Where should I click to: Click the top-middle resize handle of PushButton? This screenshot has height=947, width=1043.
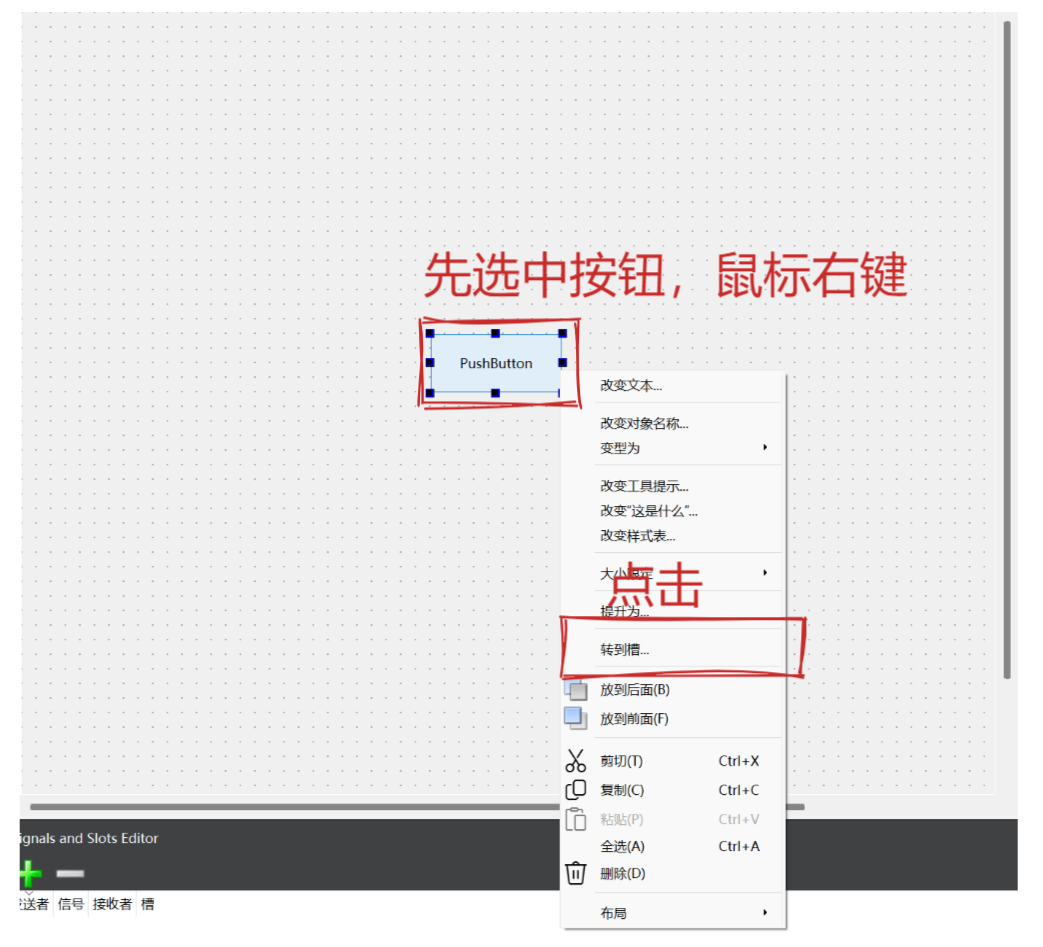coord(496,334)
